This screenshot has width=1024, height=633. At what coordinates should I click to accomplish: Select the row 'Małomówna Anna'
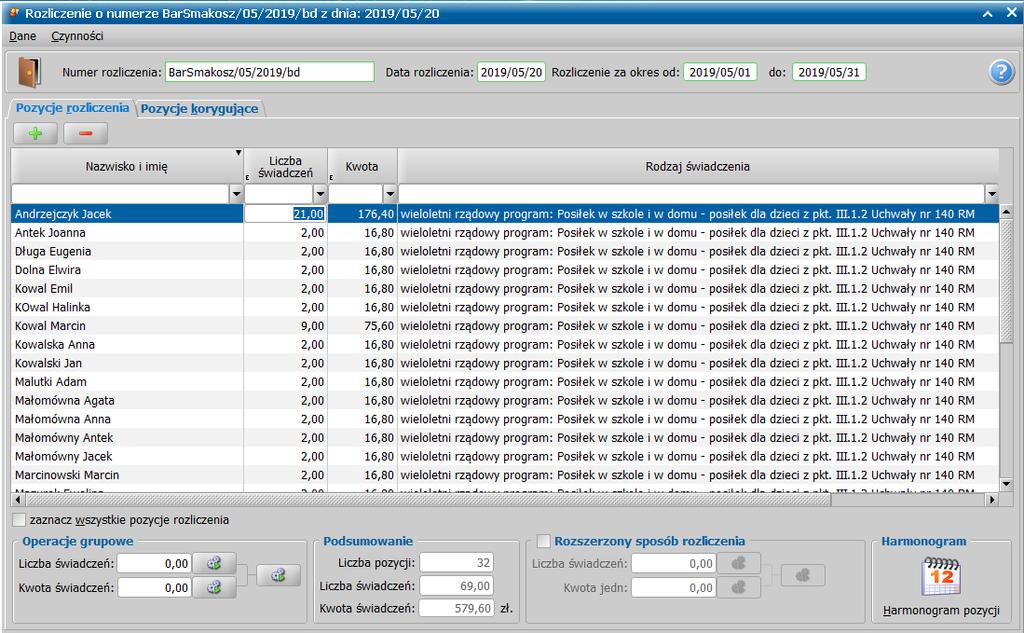tap(505, 419)
